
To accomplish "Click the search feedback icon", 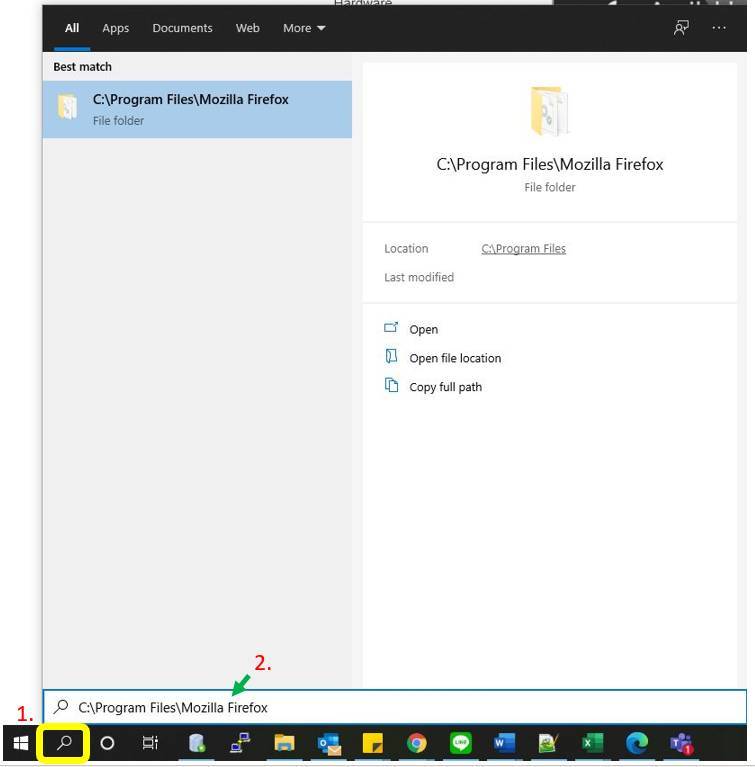I will [681, 28].
